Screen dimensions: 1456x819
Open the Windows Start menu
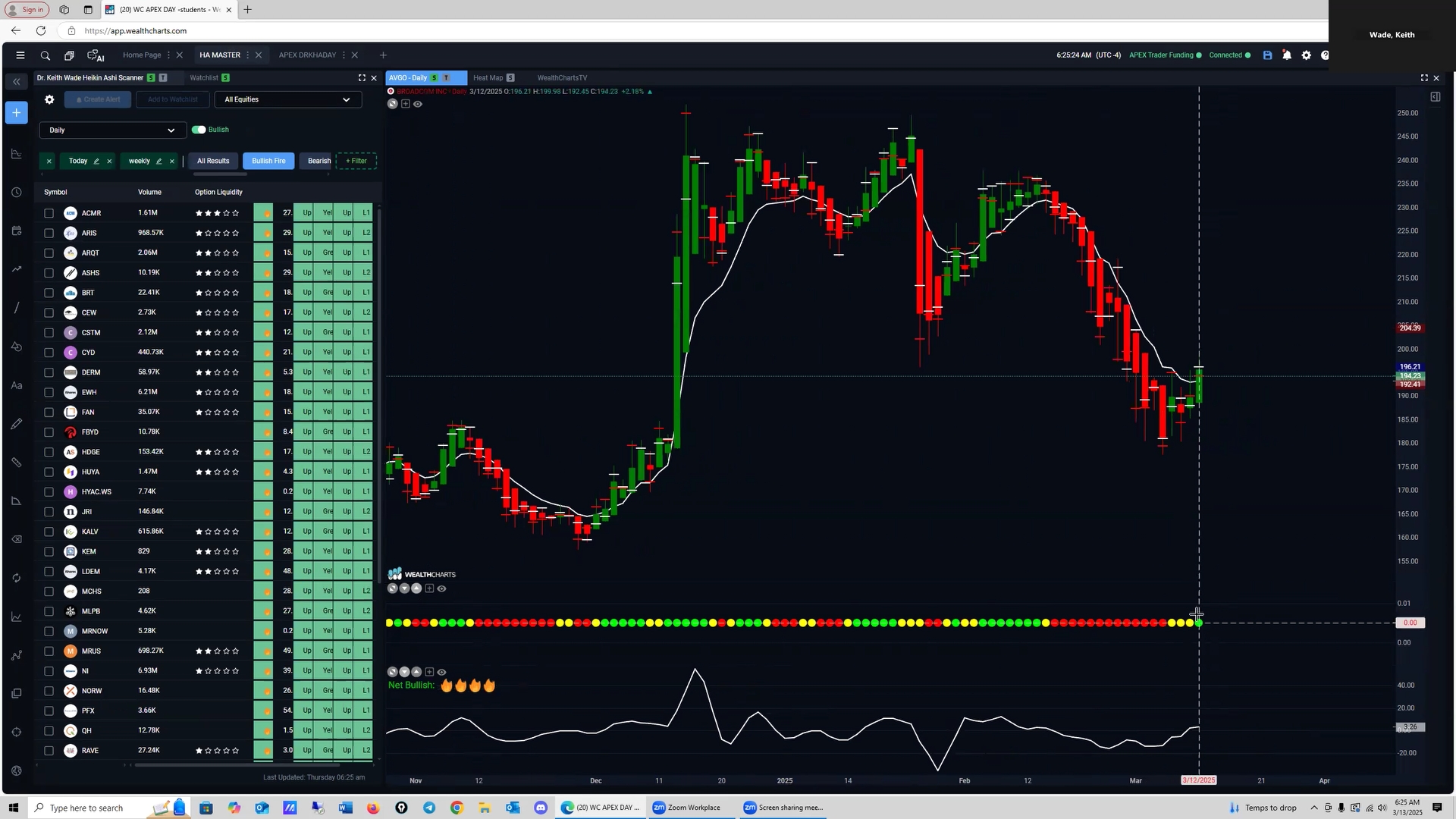[13, 808]
